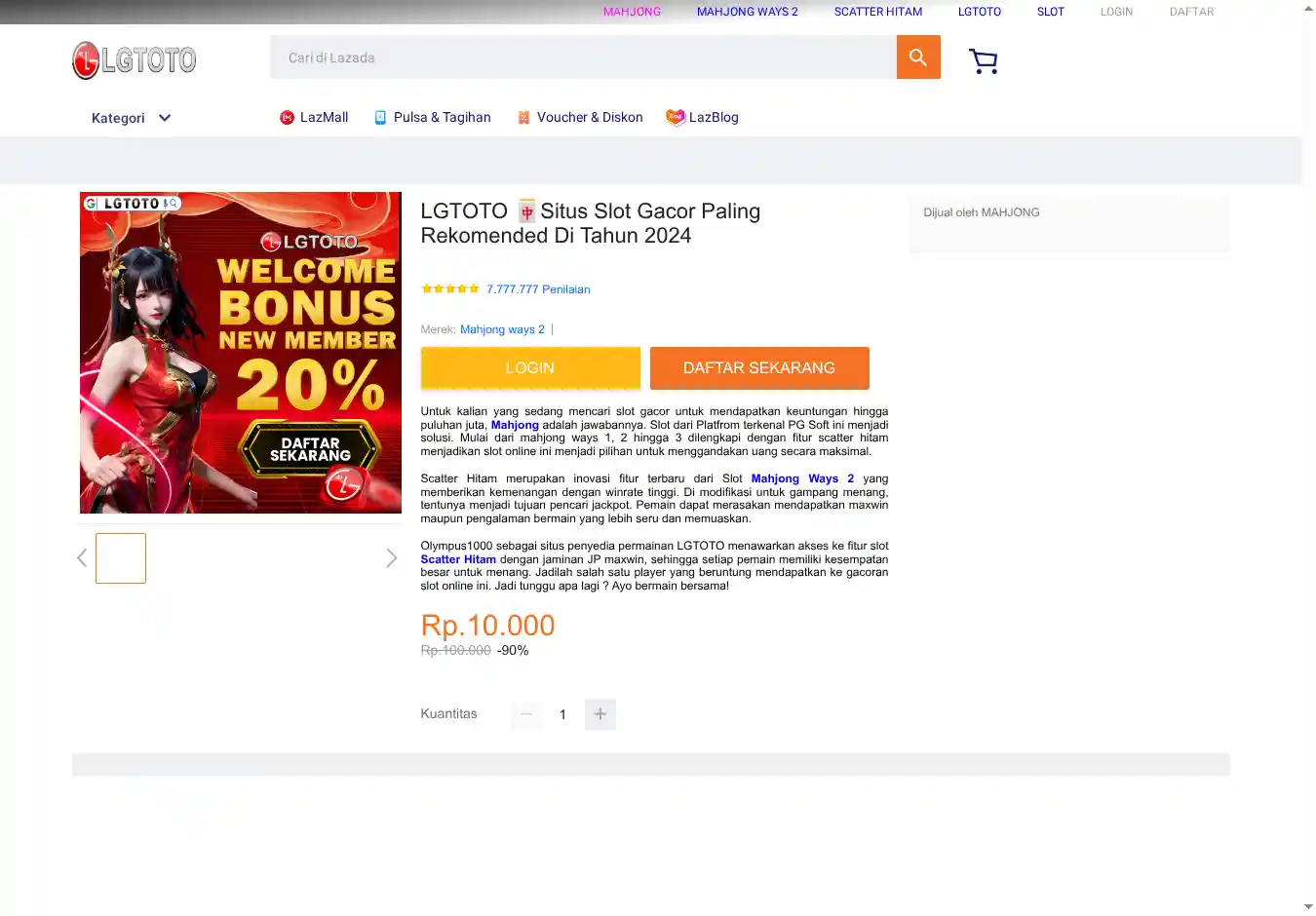Click the Cari di Lazada search field
Viewport: 1316px width, 916px height.
point(584,57)
